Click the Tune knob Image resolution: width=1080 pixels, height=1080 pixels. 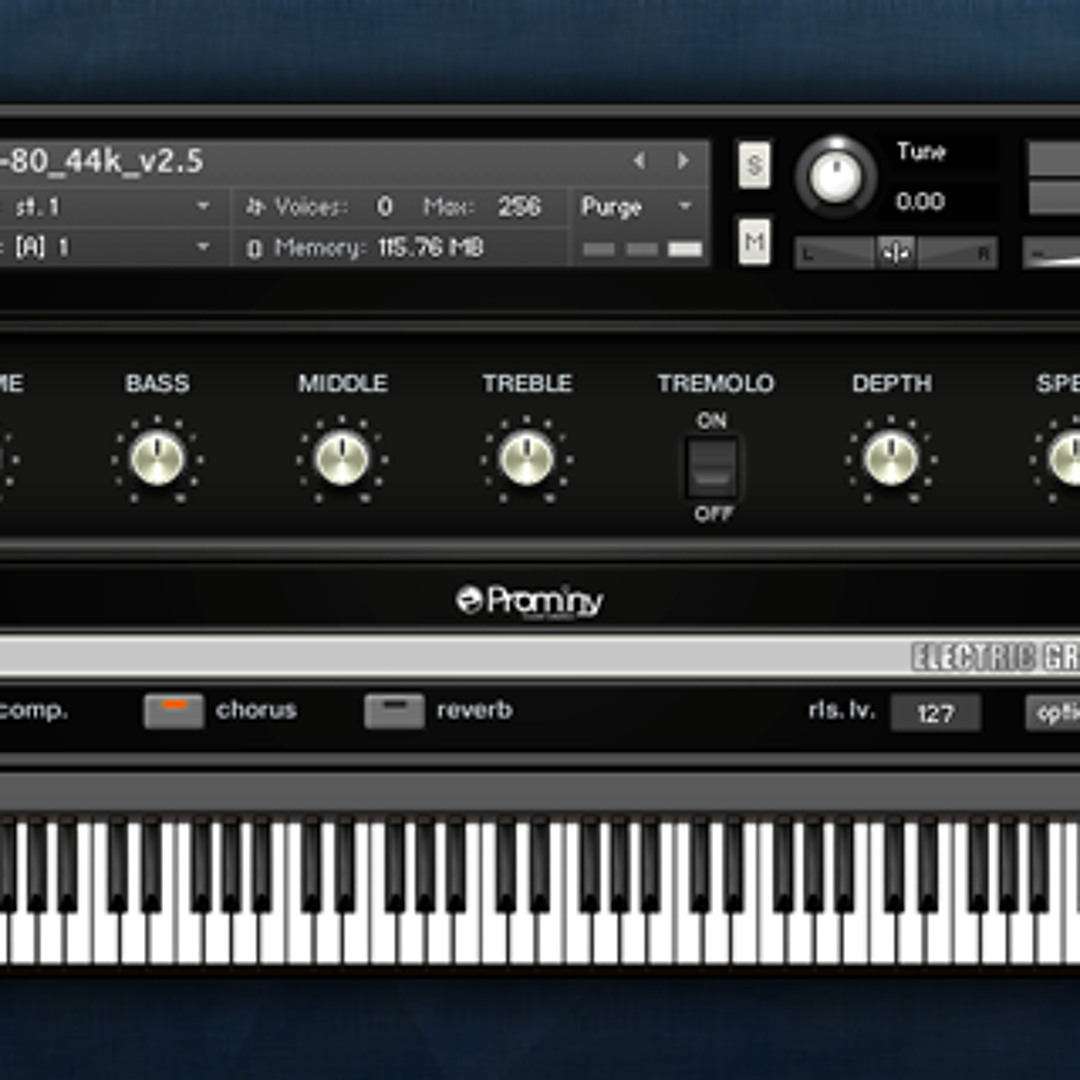point(835,176)
